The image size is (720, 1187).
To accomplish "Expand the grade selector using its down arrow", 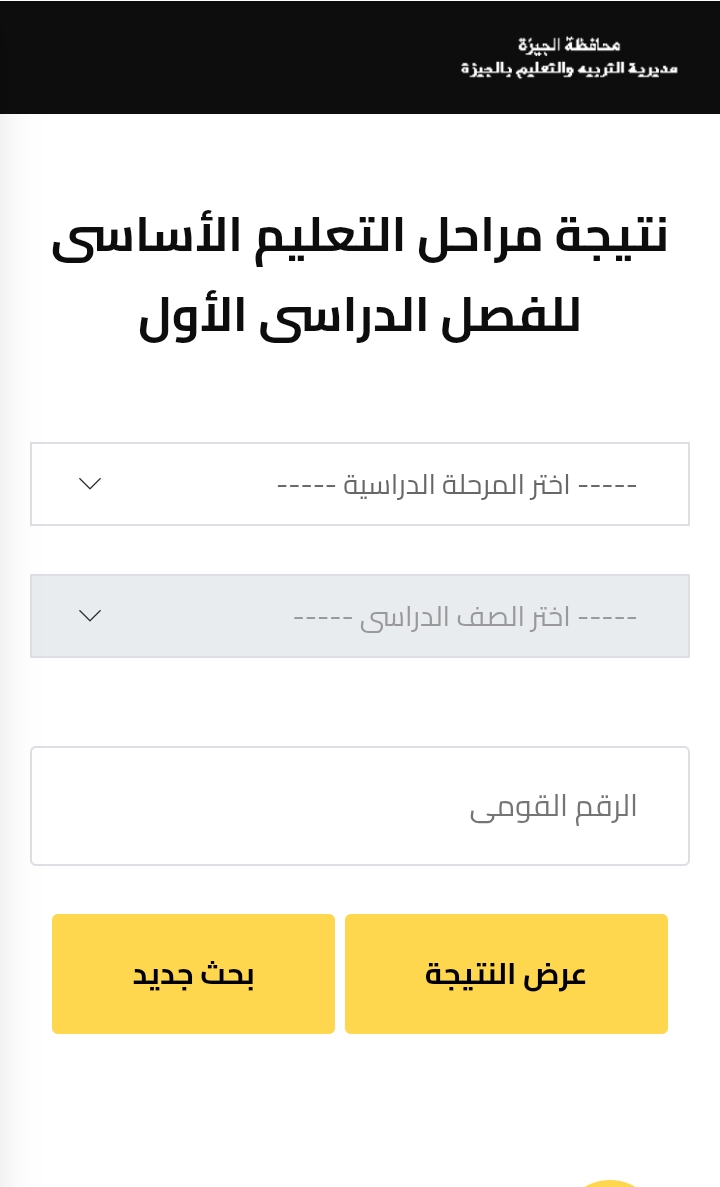I will 90,616.
